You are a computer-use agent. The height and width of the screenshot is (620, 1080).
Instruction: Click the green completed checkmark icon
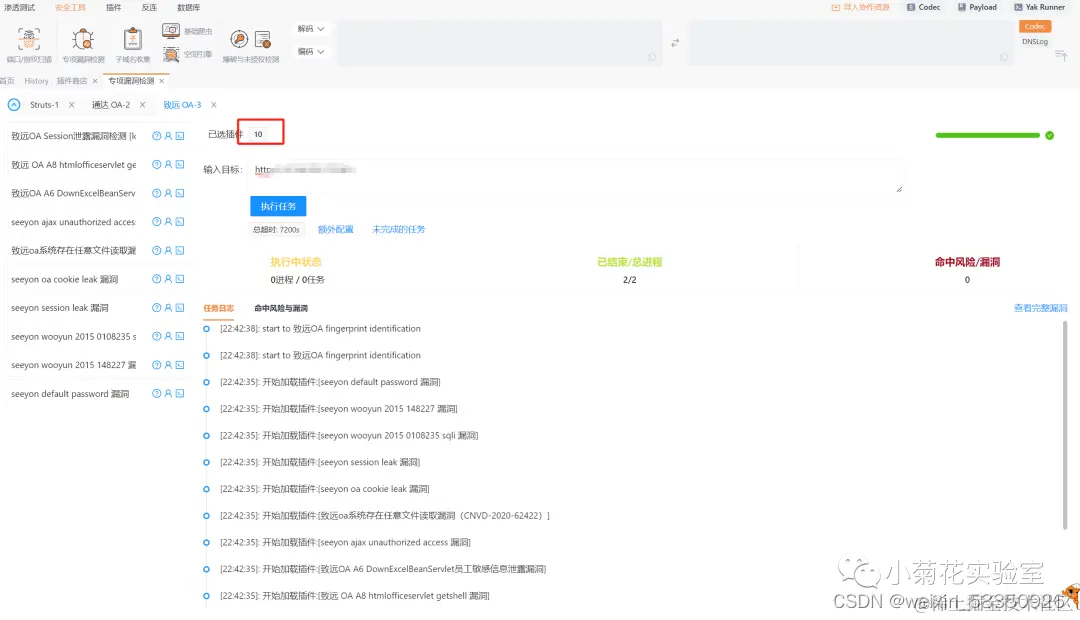pos(1049,135)
